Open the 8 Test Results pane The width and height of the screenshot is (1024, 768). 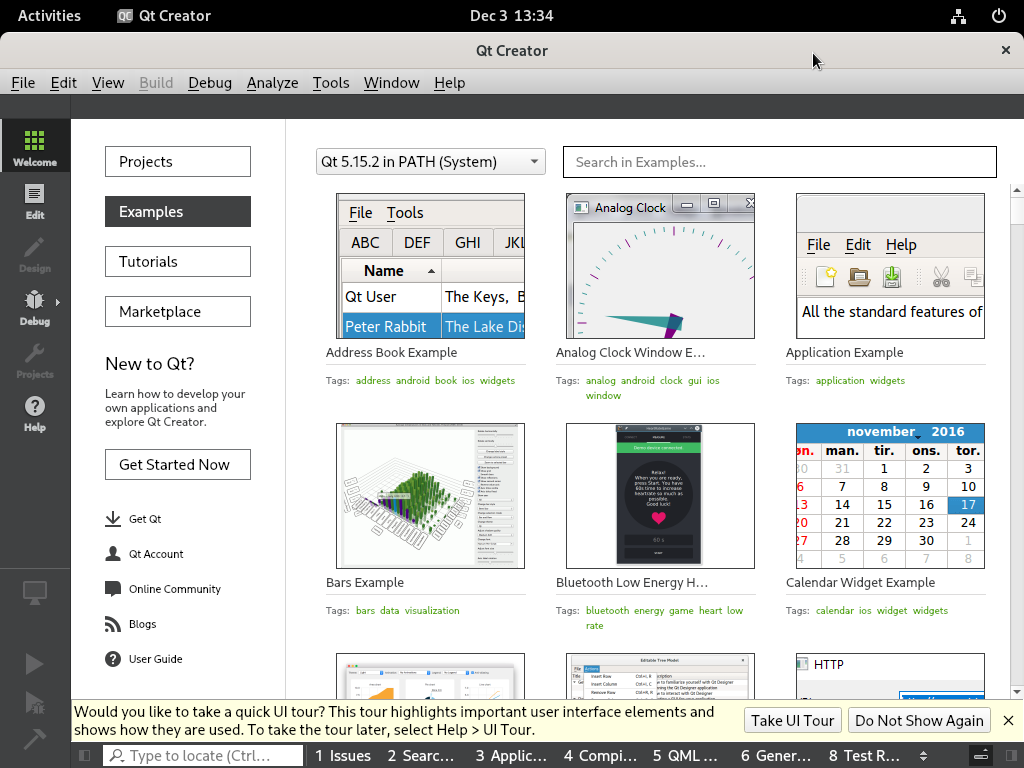point(864,756)
